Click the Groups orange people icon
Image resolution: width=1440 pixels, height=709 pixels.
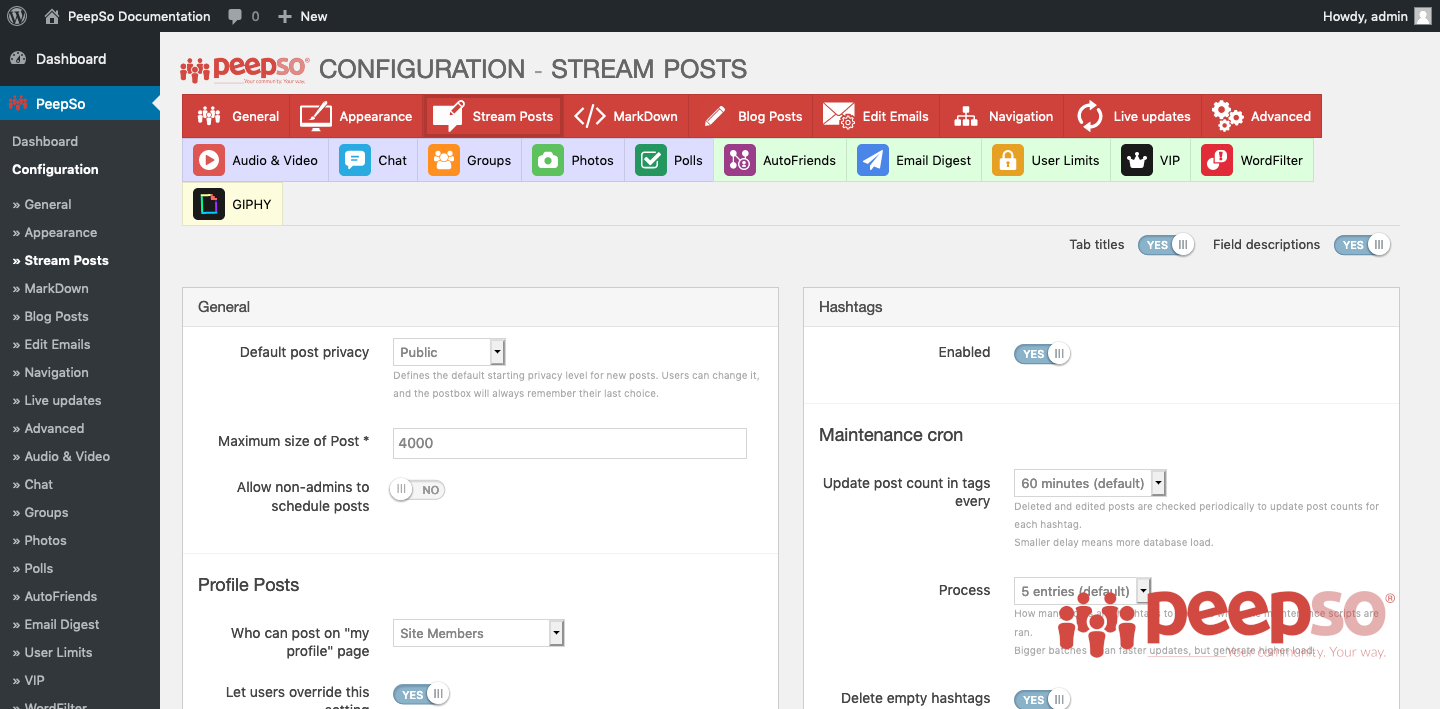pos(444,160)
